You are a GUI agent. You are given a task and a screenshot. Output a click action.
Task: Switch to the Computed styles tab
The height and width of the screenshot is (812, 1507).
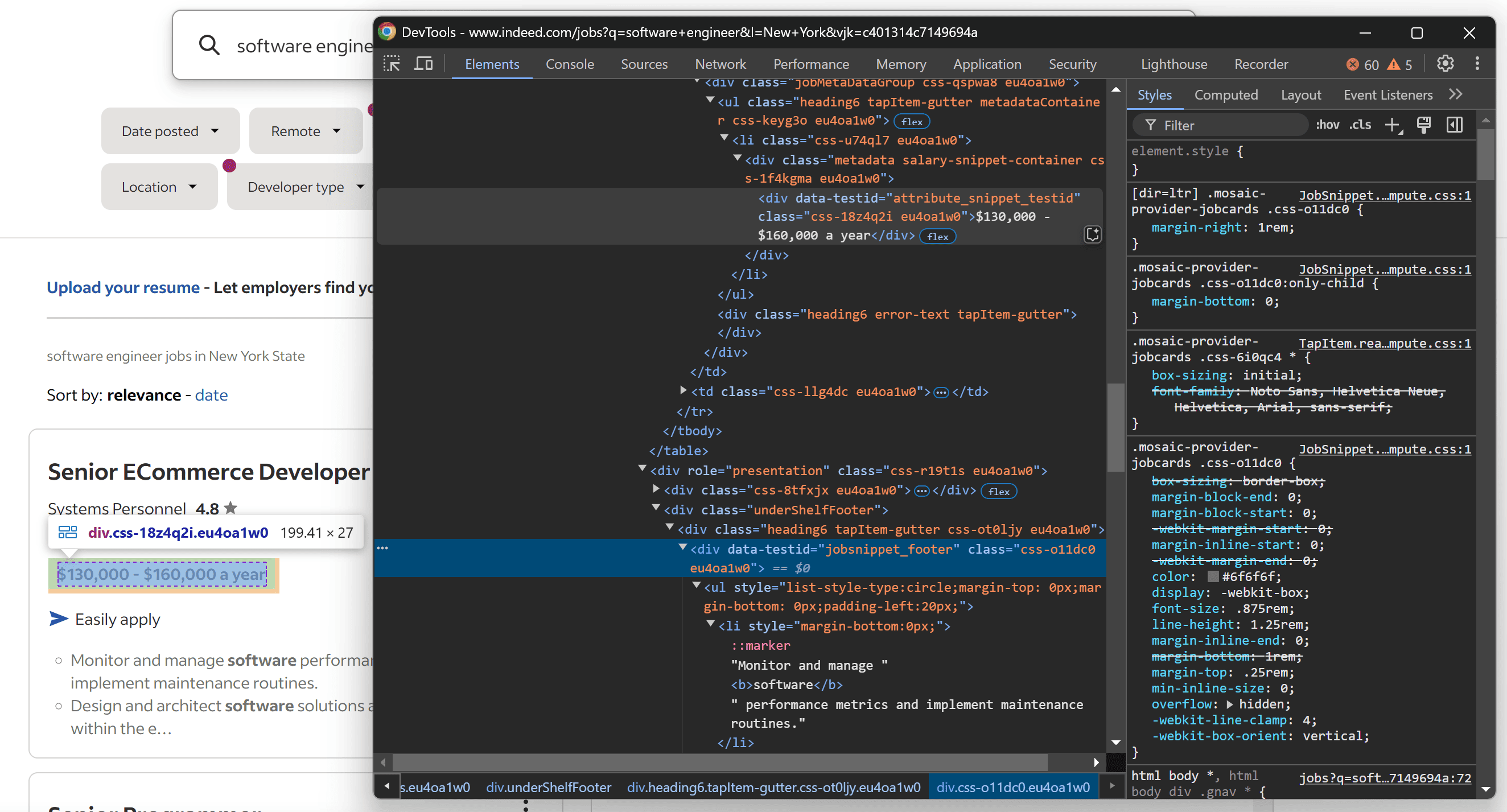[x=1226, y=95]
